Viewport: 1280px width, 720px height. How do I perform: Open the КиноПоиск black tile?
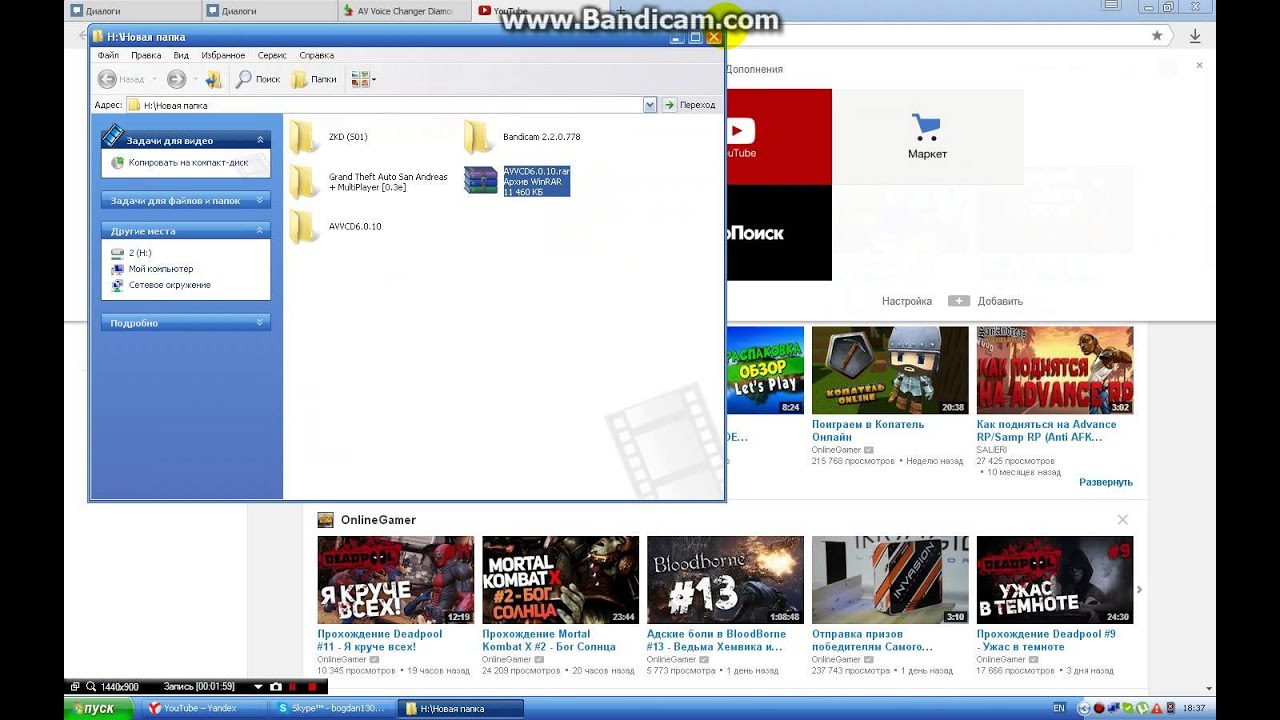(779, 233)
